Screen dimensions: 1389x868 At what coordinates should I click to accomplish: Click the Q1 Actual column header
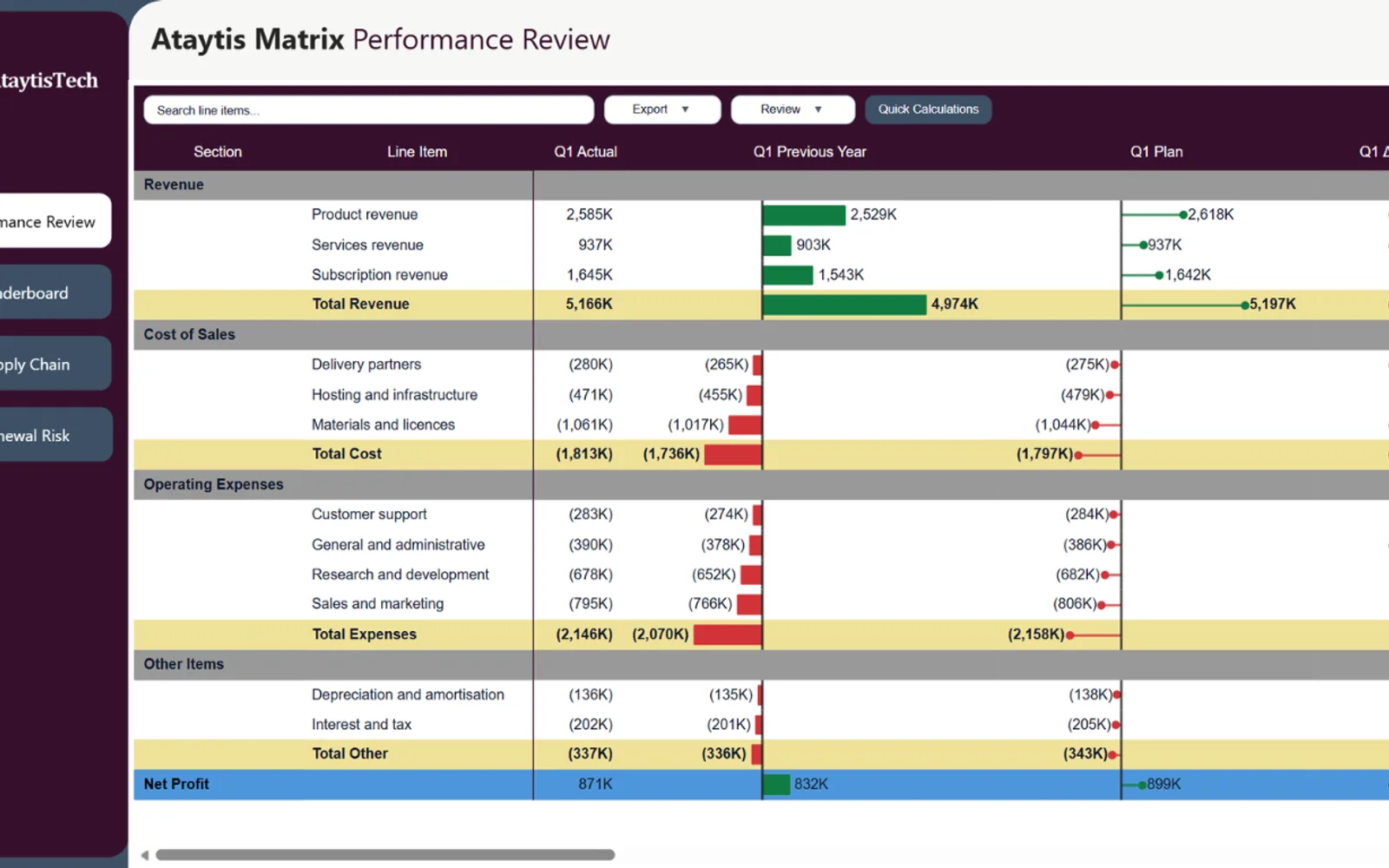586,152
